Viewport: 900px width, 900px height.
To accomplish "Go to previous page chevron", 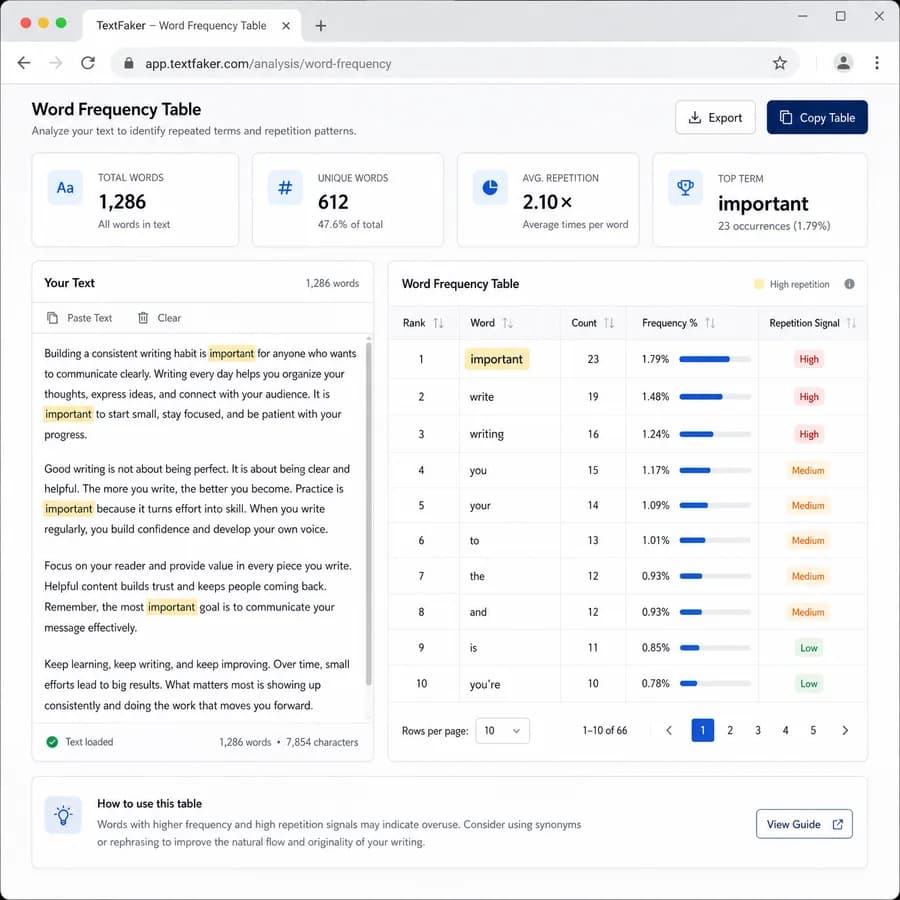I will point(669,730).
